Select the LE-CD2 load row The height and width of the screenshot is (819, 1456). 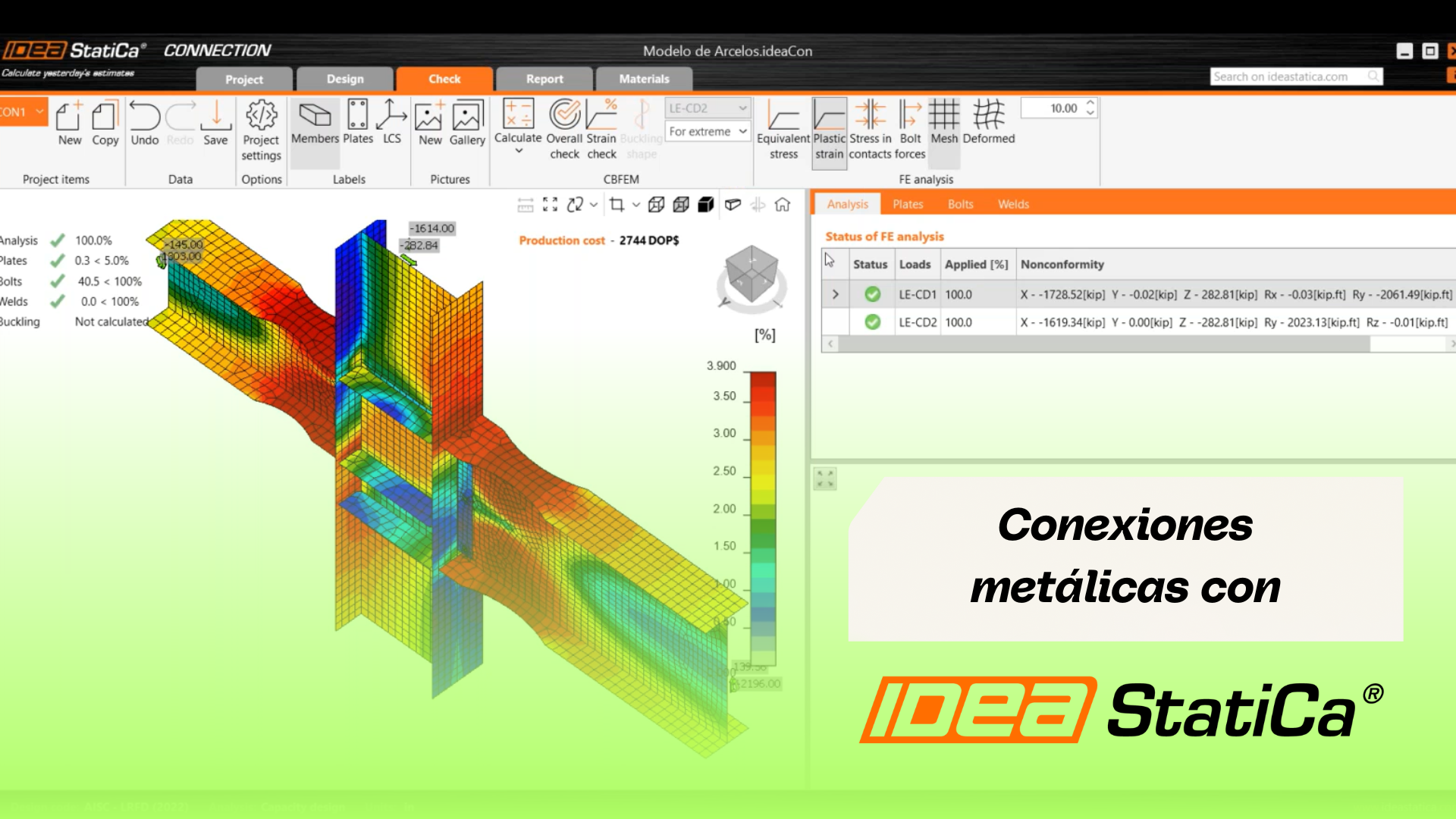(x=1138, y=322)
